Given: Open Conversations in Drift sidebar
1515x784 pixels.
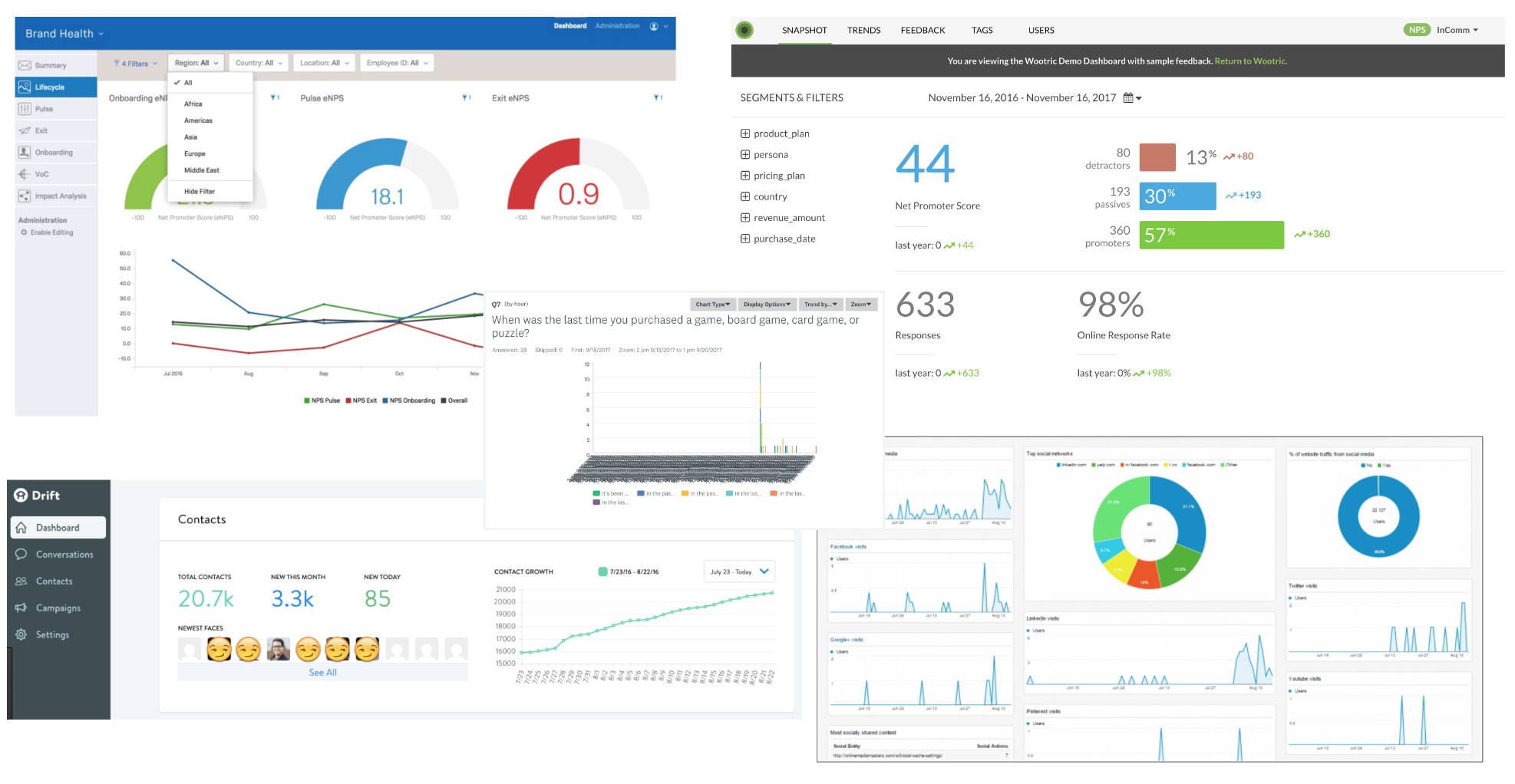Looking at the screenshot, I should click(x=58, y=555).
